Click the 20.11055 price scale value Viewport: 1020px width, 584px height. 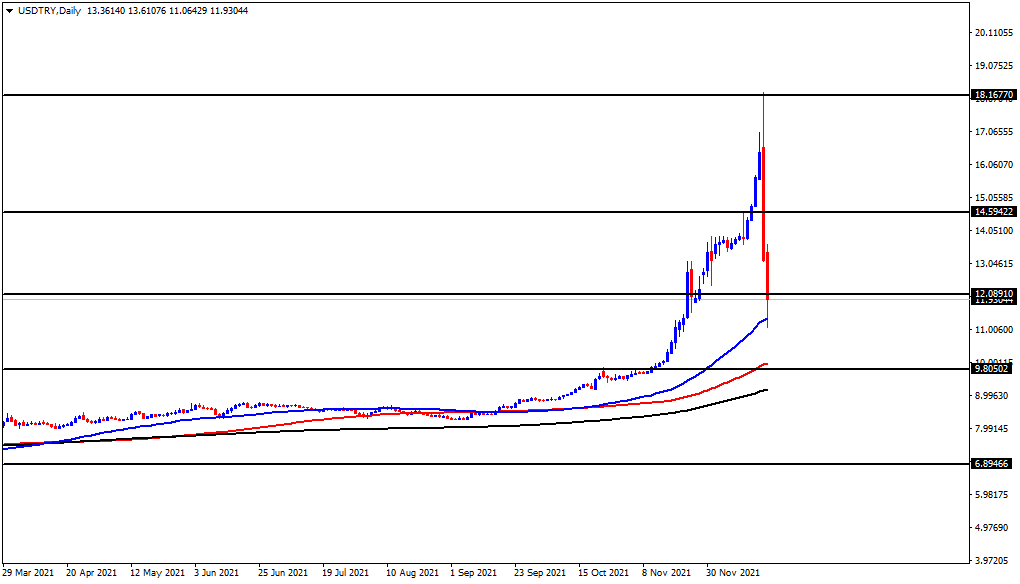tap(993, 33)
